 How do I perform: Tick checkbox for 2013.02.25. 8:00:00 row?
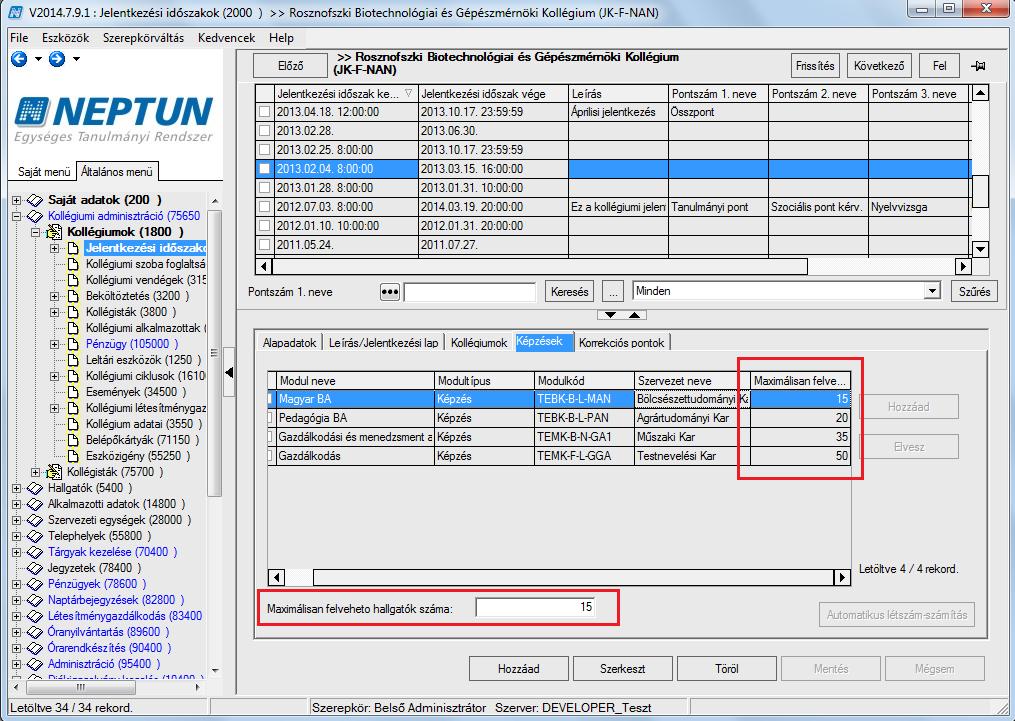pos(264,150)
